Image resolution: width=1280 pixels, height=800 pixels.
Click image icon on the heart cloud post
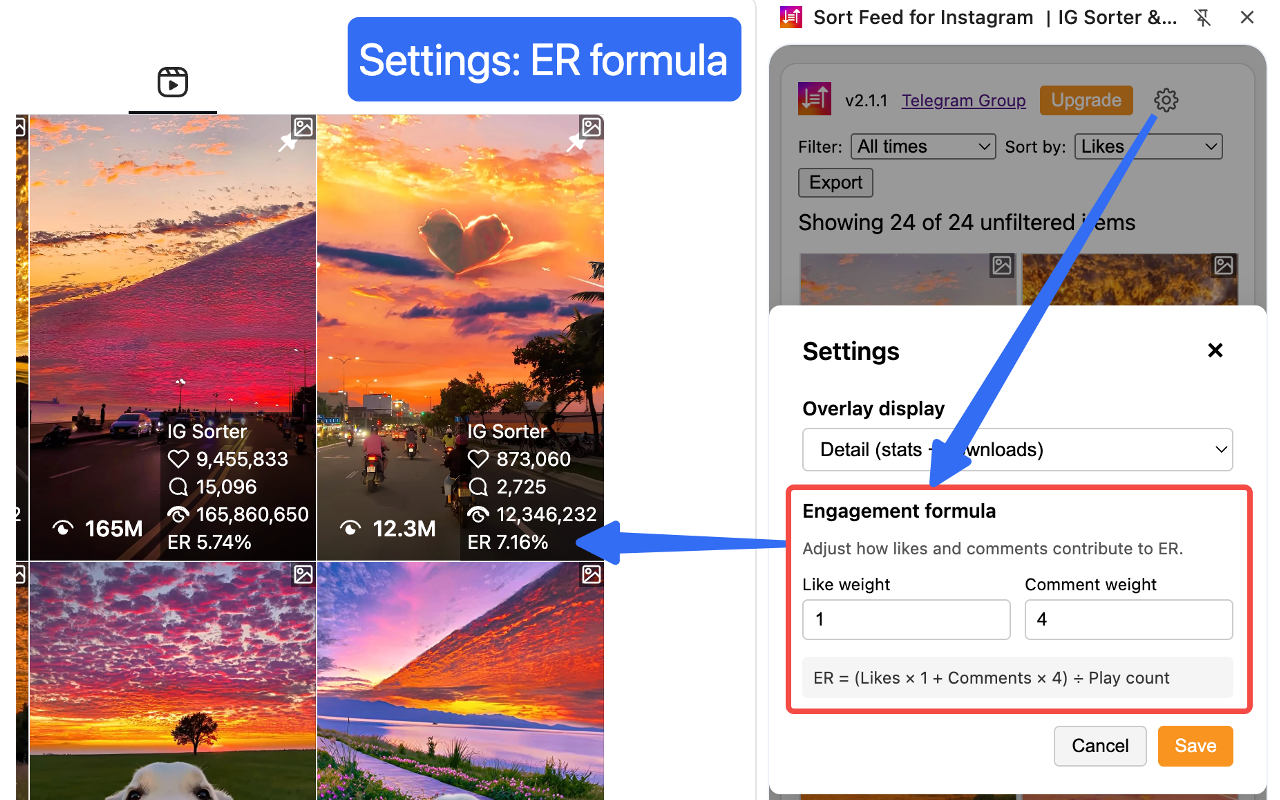[592, 127]
